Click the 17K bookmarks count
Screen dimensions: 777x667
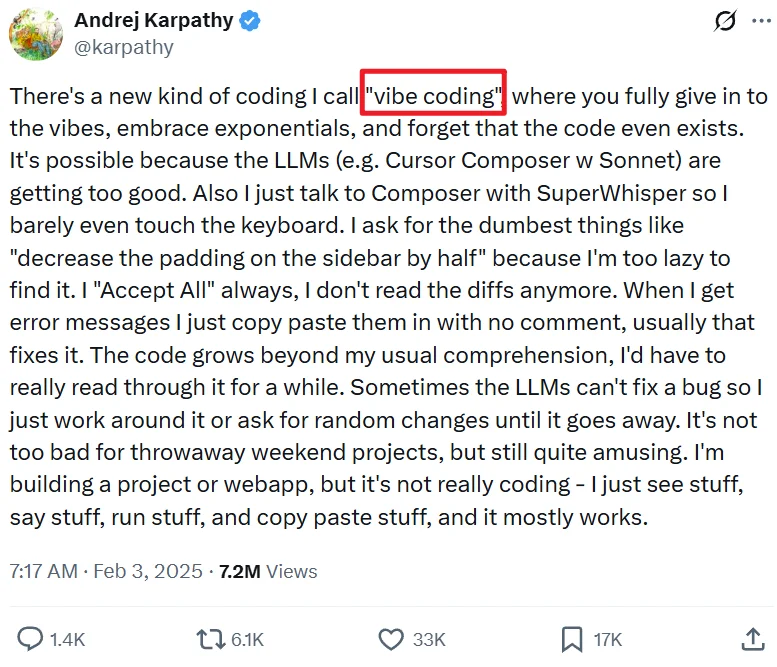(x=608, y=640)
